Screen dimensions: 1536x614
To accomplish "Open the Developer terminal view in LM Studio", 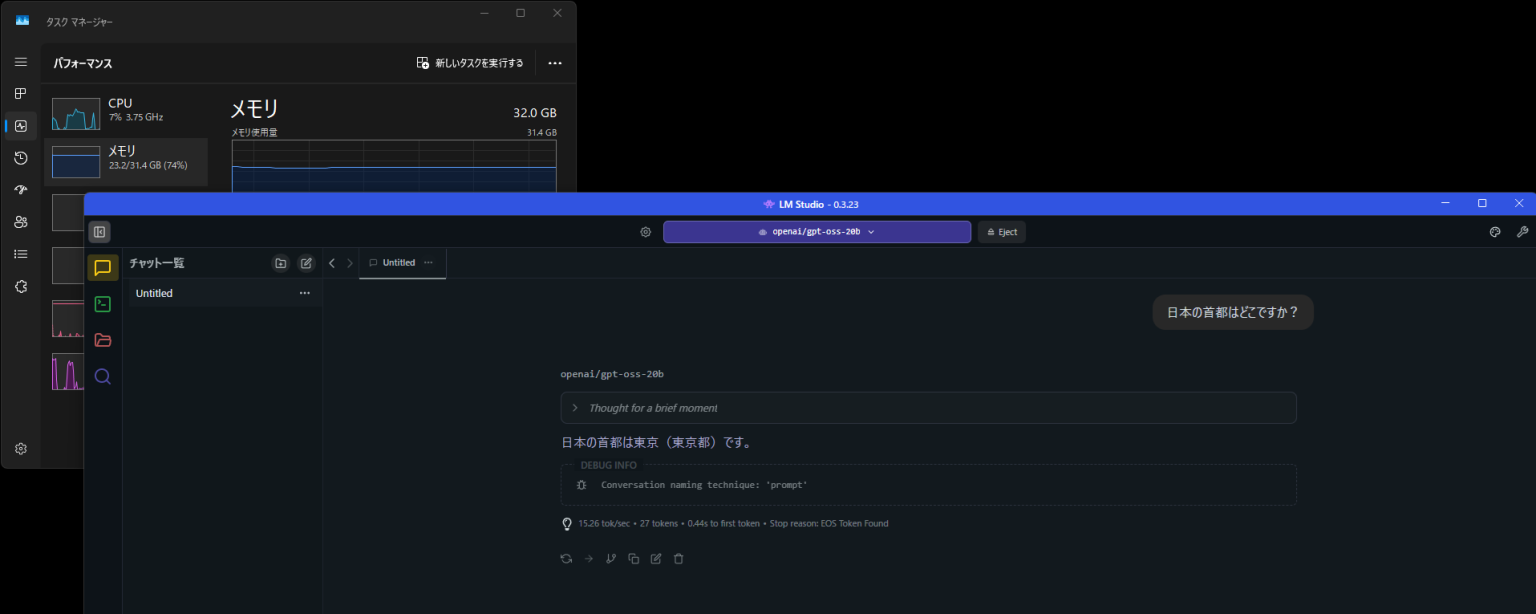I will click(x=102, y=303).
